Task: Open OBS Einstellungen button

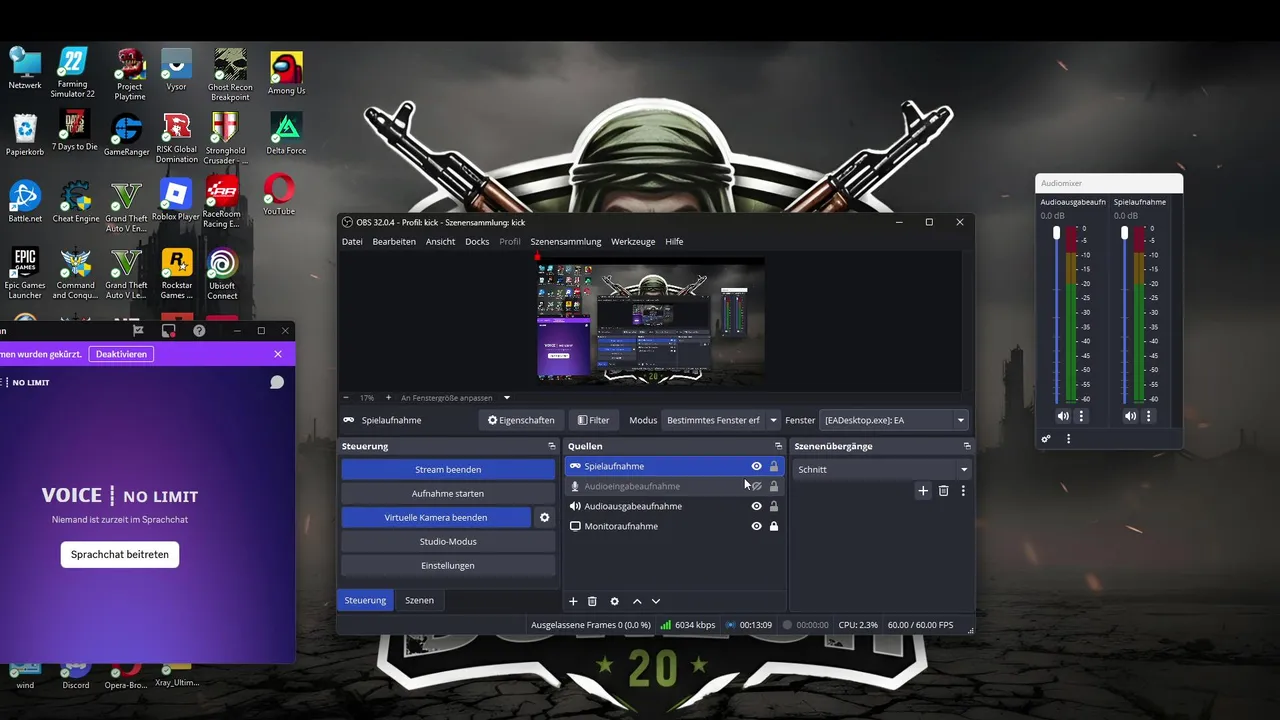Action: pos(448,565)
